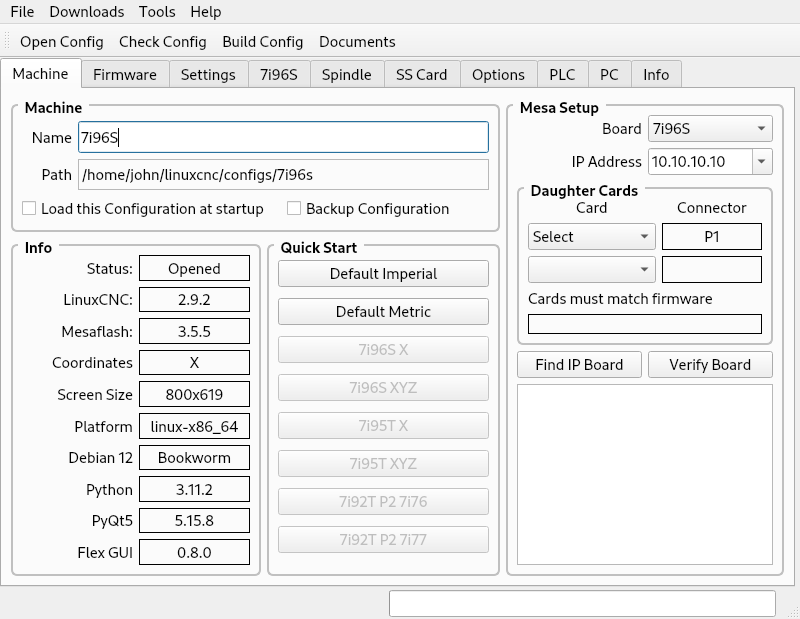Open the Tools menu

click(x=157, y=12)
